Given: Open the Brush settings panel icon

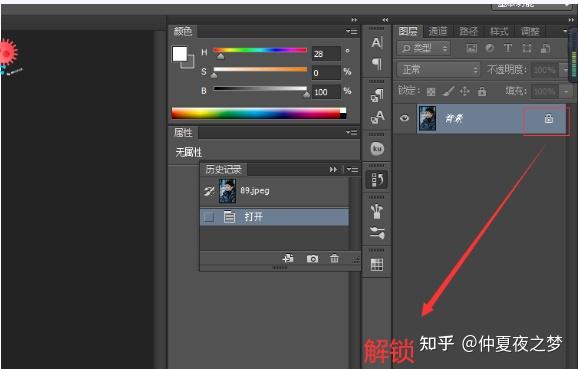Looking at the screenshot, I should pos(377,233).
